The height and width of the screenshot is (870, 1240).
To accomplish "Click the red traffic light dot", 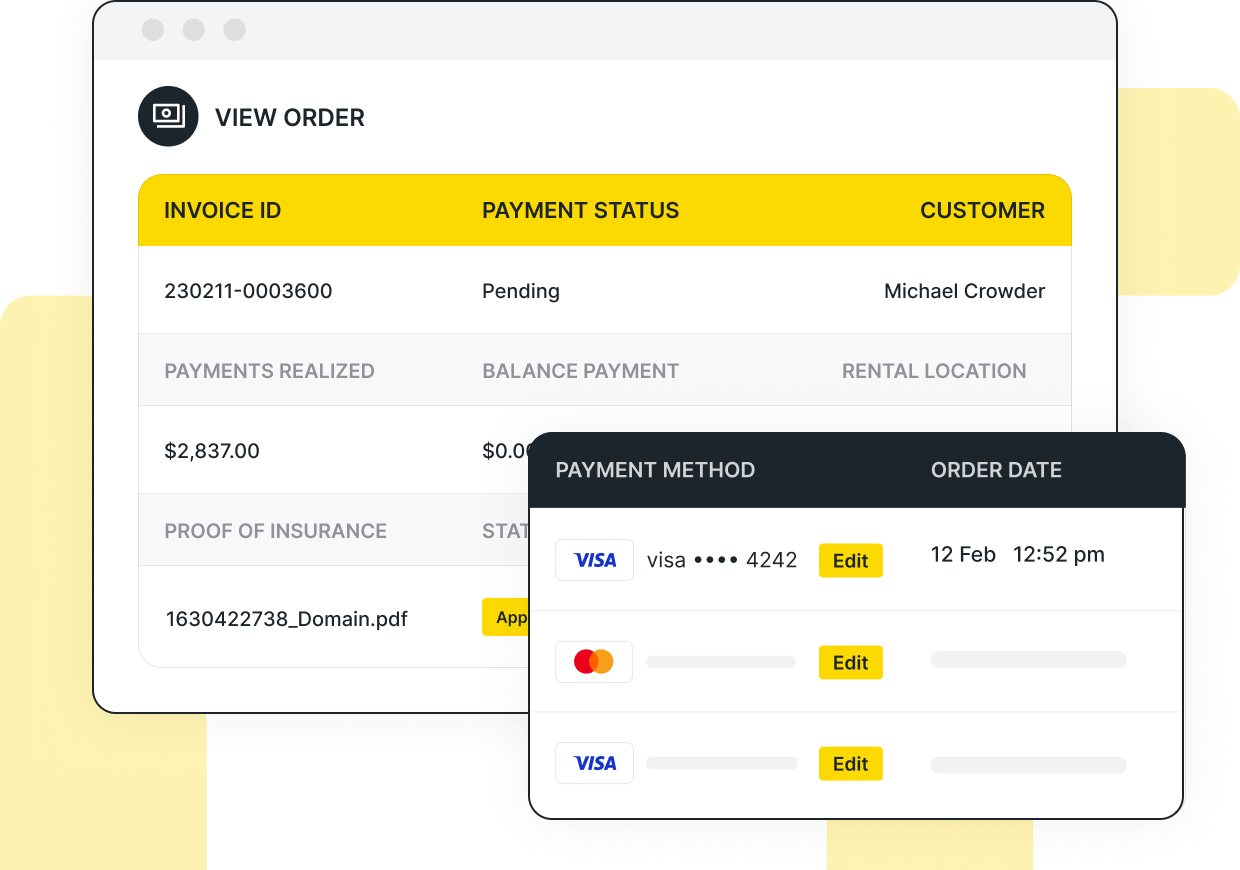I will pyautogui.click(x=152, y=30).
